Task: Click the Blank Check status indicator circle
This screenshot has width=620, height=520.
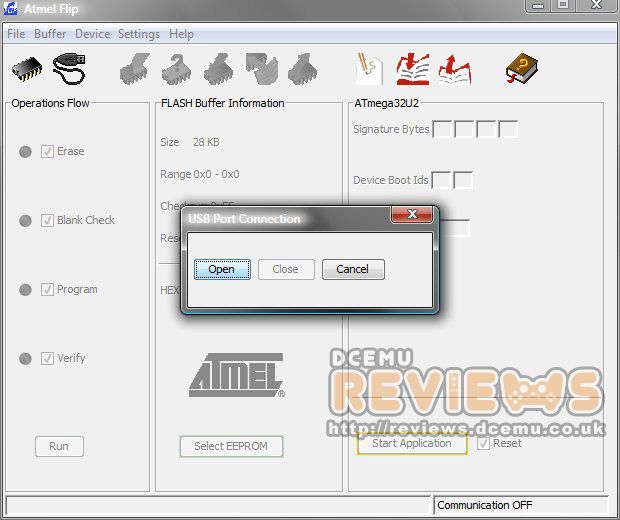Action: [x=25, y=221]
